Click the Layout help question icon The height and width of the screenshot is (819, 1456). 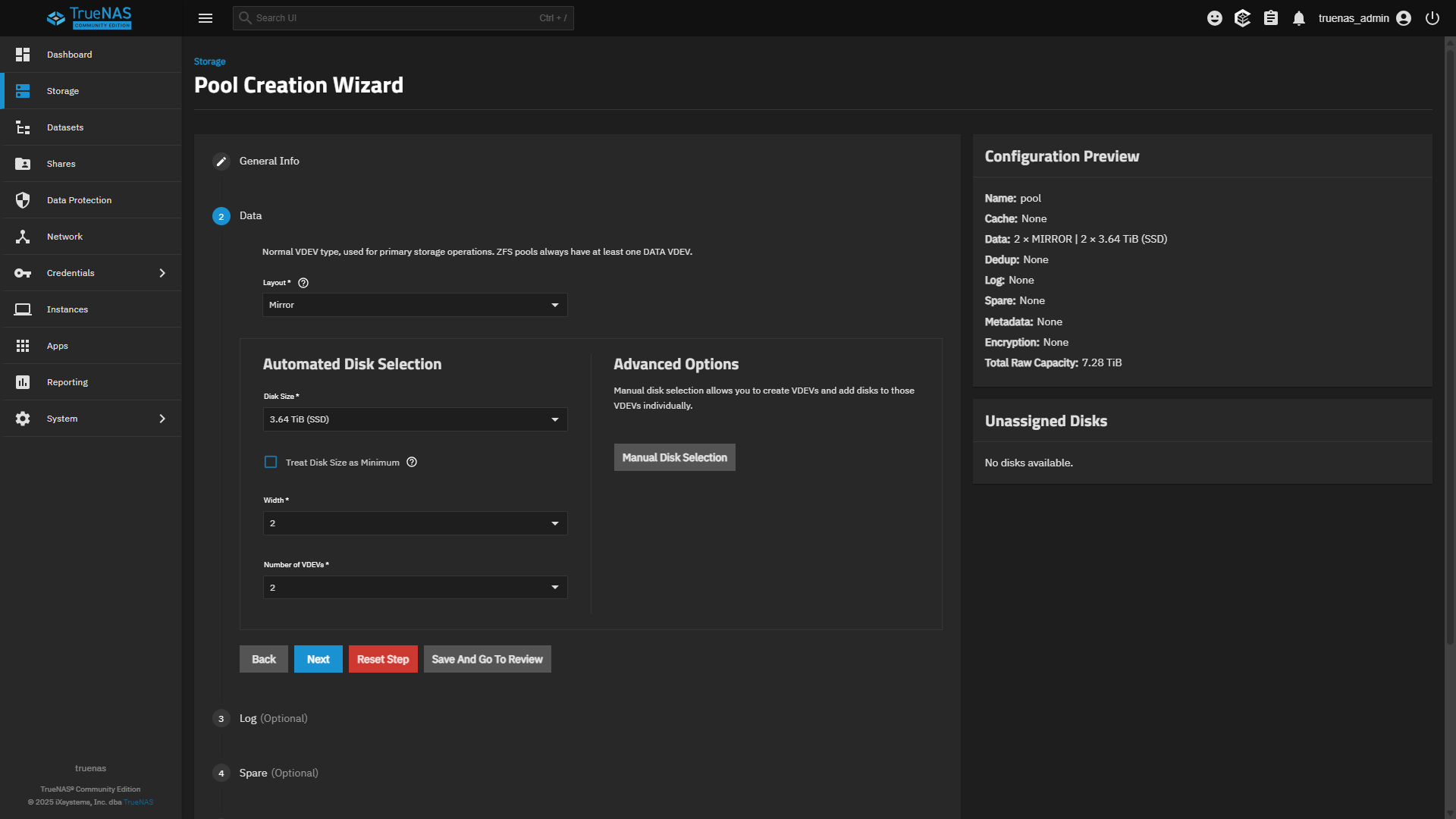pyautogui.click(x=303, y=283)
